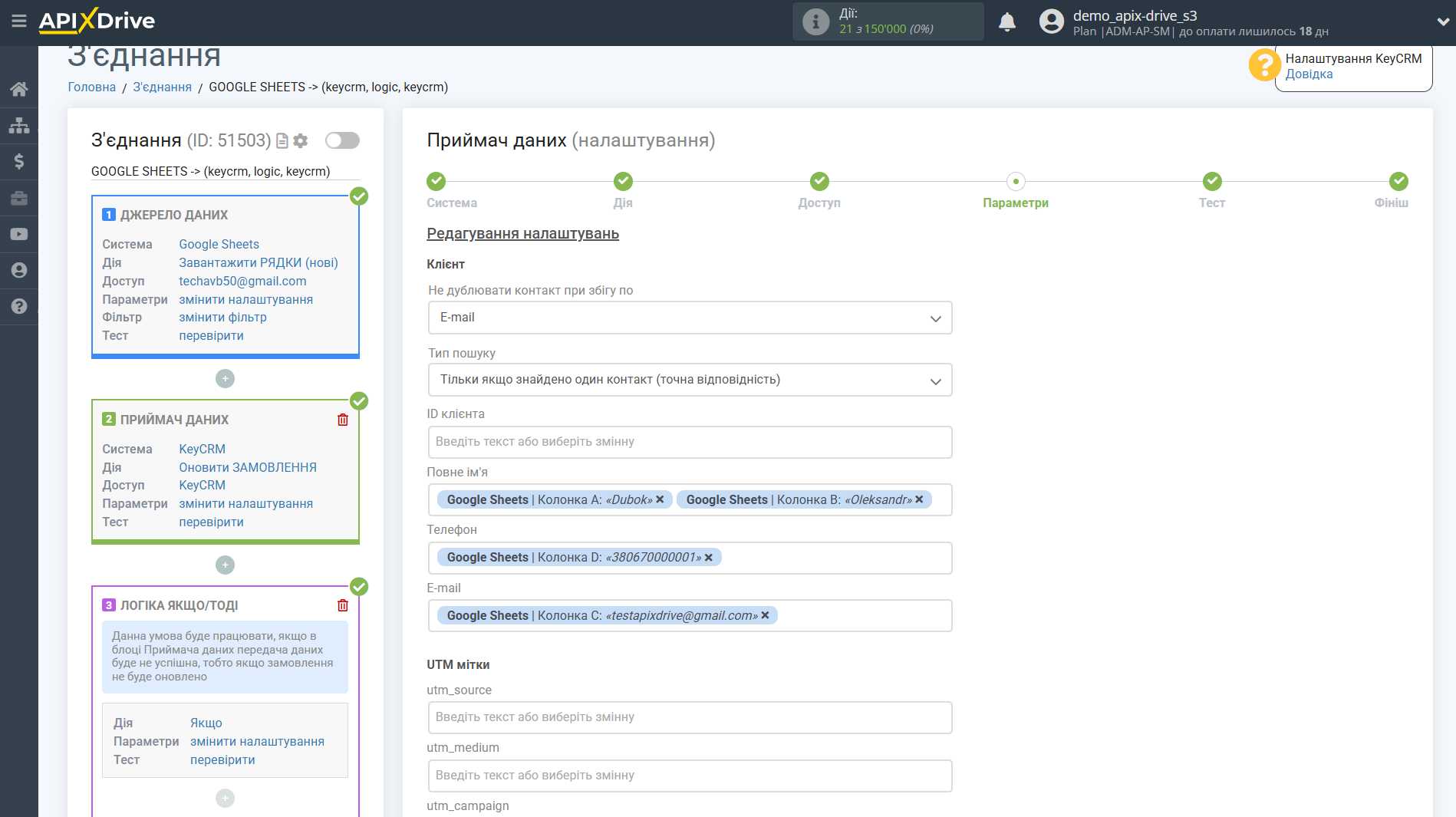Open the billing dollar sidebar icon
This screenshot has height=817, width=1456.
tap(19, 161)
